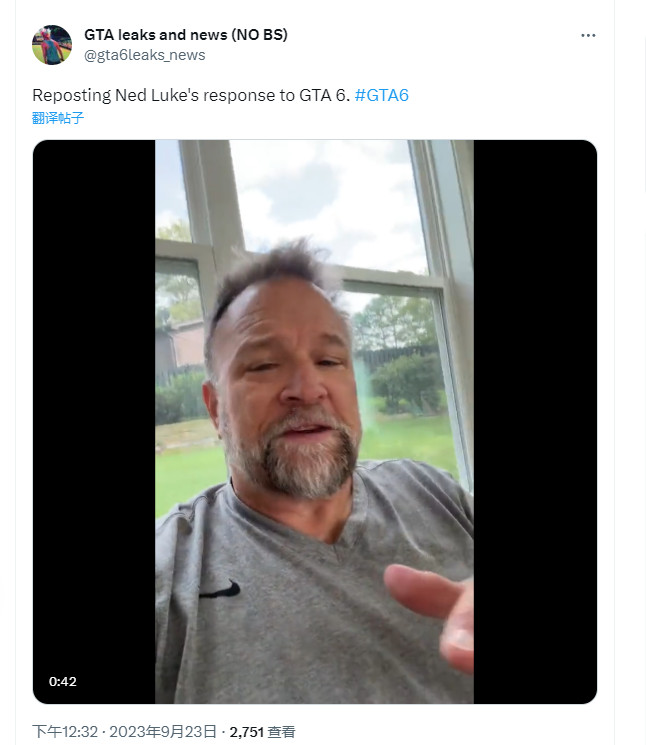Click the right black letterbox bar of the video
Screen dimensions: 646x745
point(534,420)
